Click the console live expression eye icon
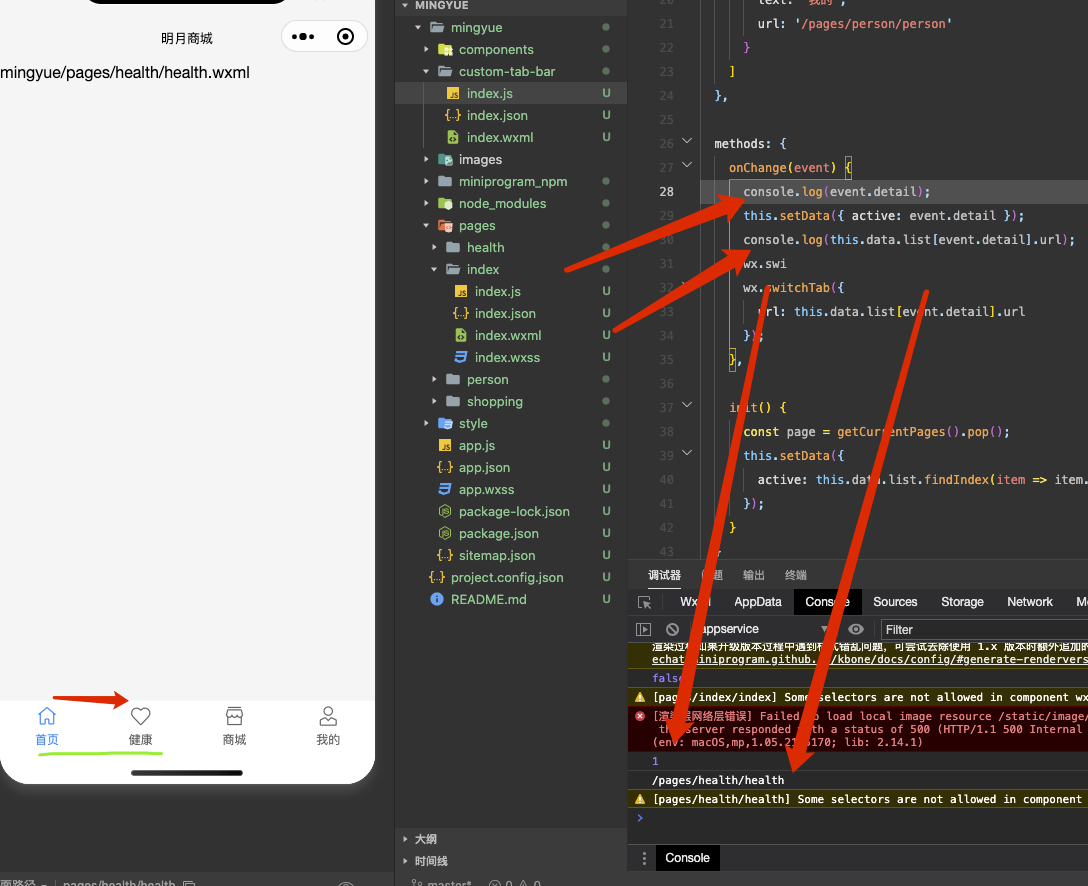 coord(856,629)
